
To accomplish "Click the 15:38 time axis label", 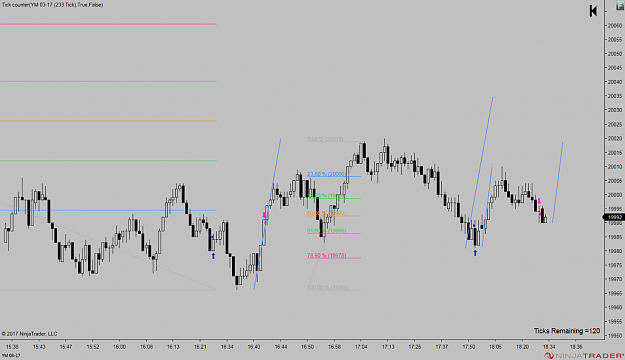I will coord(12,347).
